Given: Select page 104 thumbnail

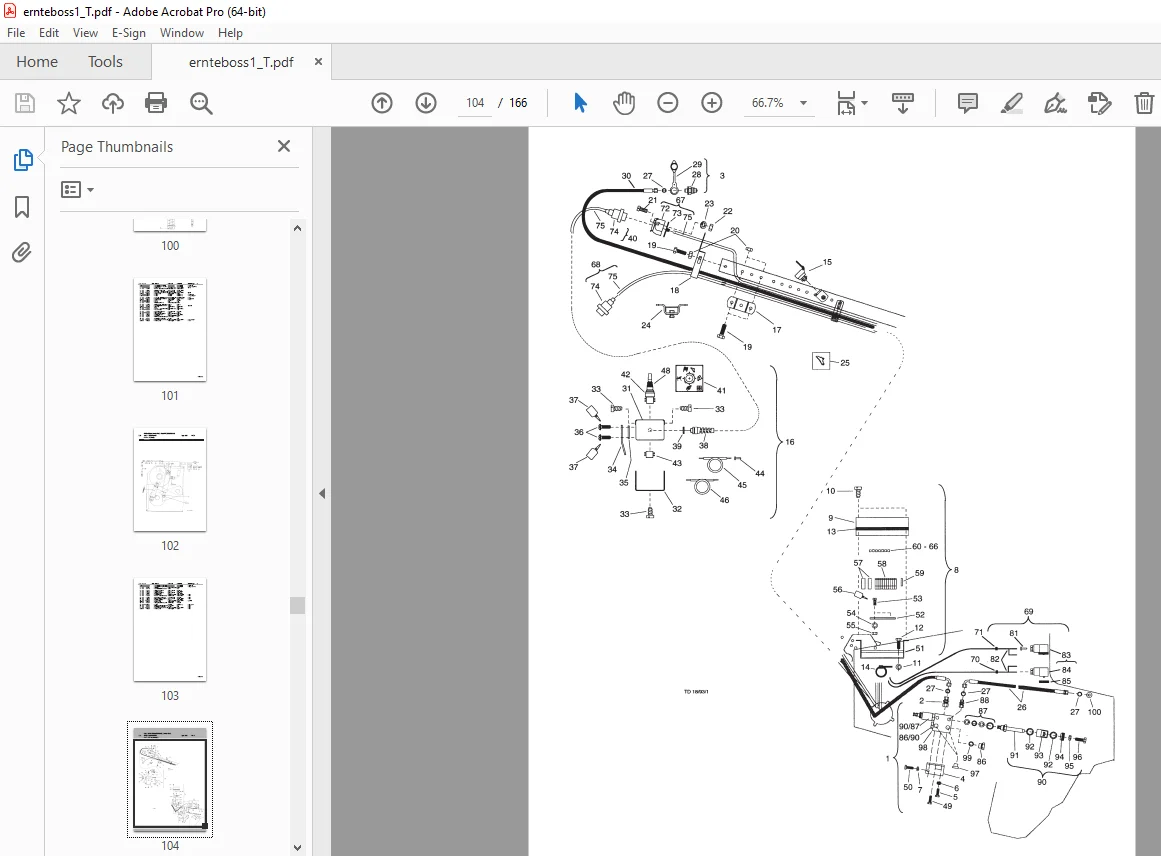Looking at the screenshot, I should pos(170,779).
